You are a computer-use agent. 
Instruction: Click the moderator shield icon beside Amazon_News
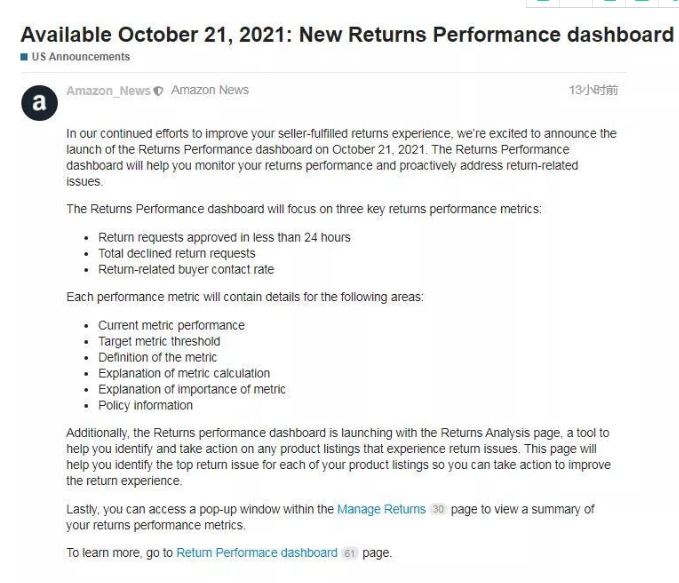tap(158, 91)
